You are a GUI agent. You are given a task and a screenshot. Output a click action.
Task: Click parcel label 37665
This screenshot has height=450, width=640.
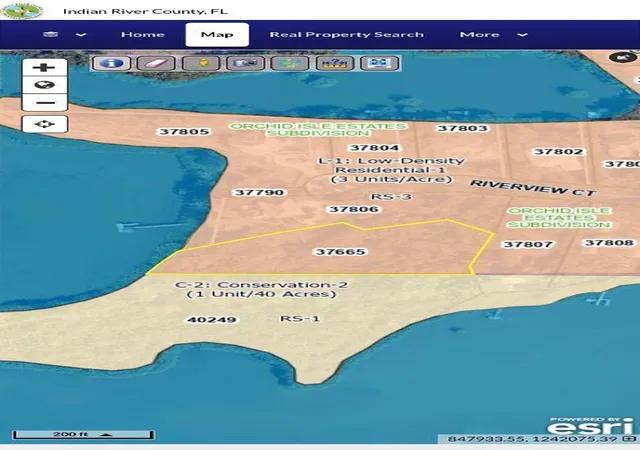pos(340,252)
